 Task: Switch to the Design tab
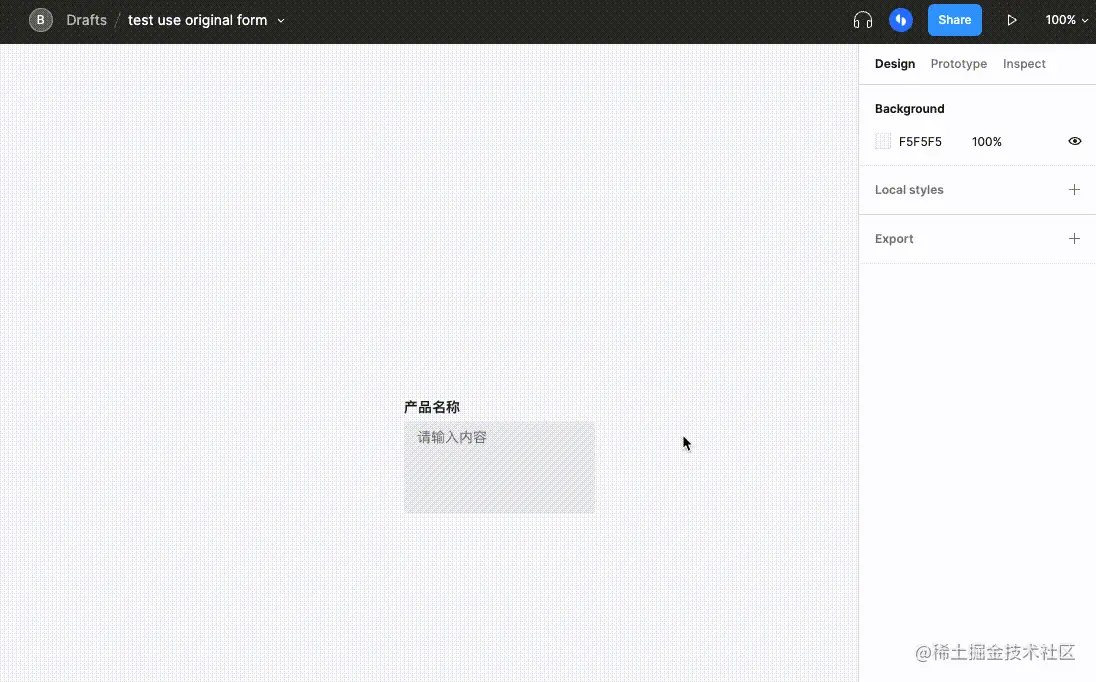click(x=895, y=64)
